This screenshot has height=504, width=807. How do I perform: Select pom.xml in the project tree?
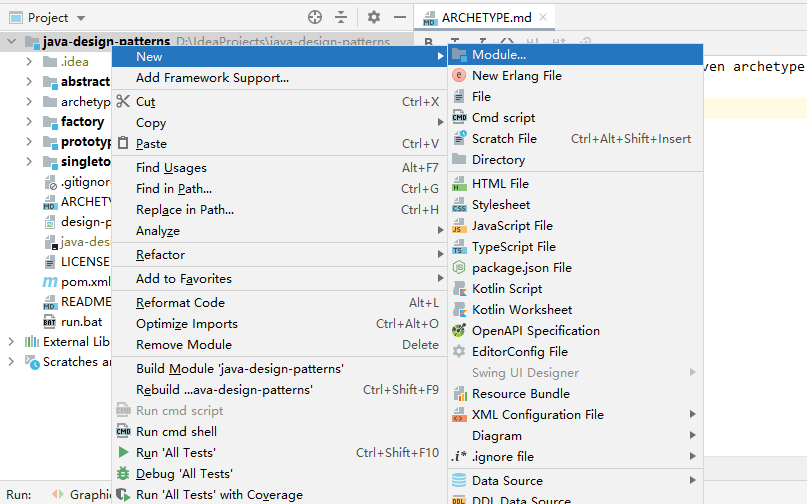tap(77, 282)
